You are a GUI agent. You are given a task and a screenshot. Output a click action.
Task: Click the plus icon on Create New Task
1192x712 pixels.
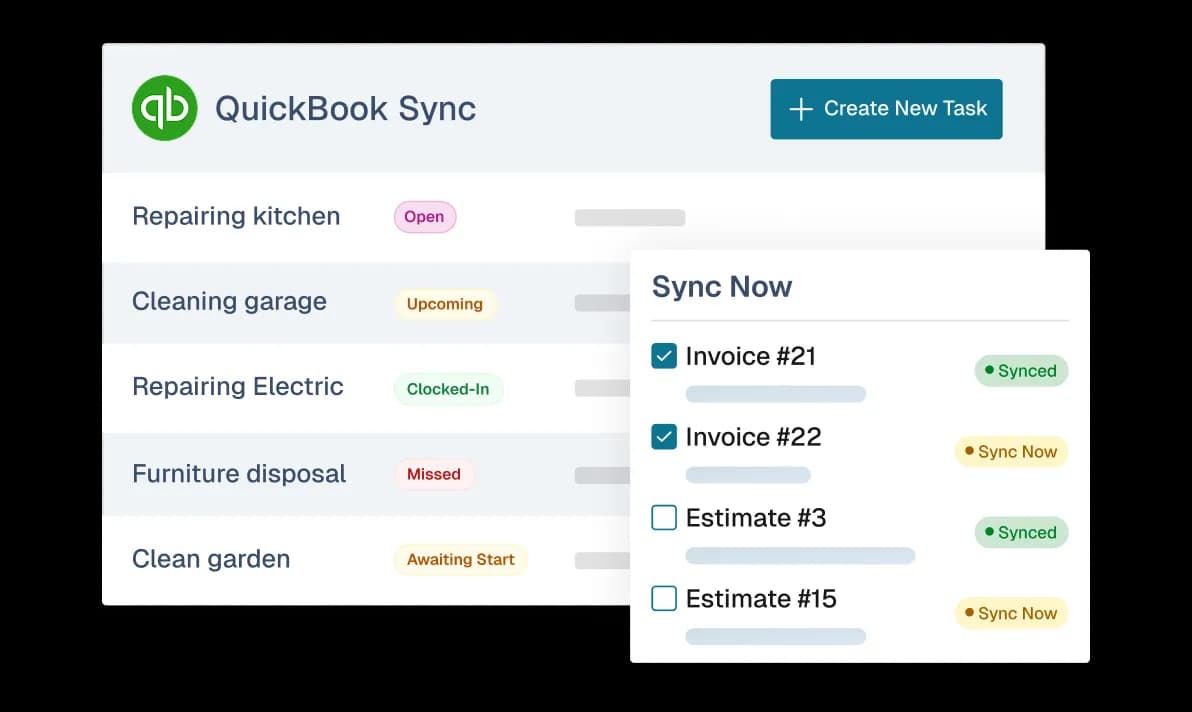[800, 109]
